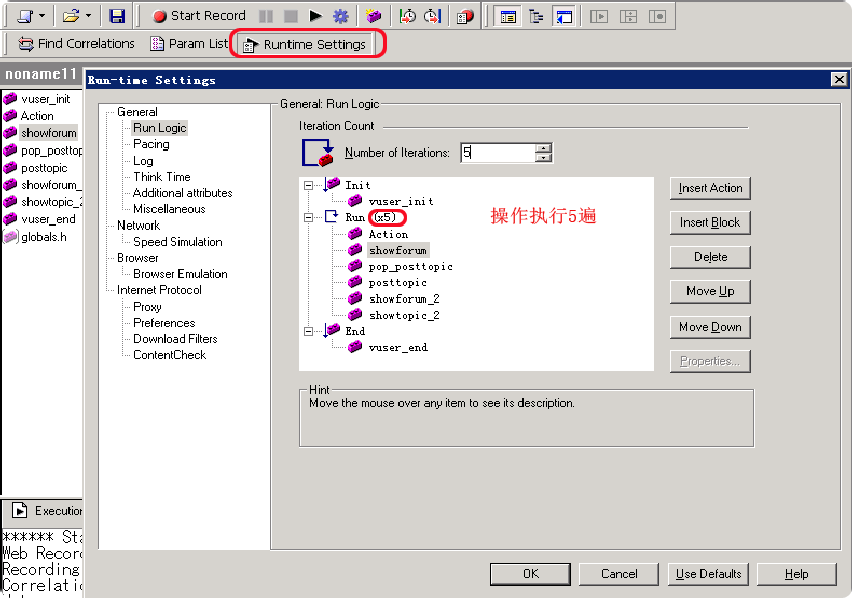
Task: Click the Insert Action button
Action: click(x=710, y=188)
